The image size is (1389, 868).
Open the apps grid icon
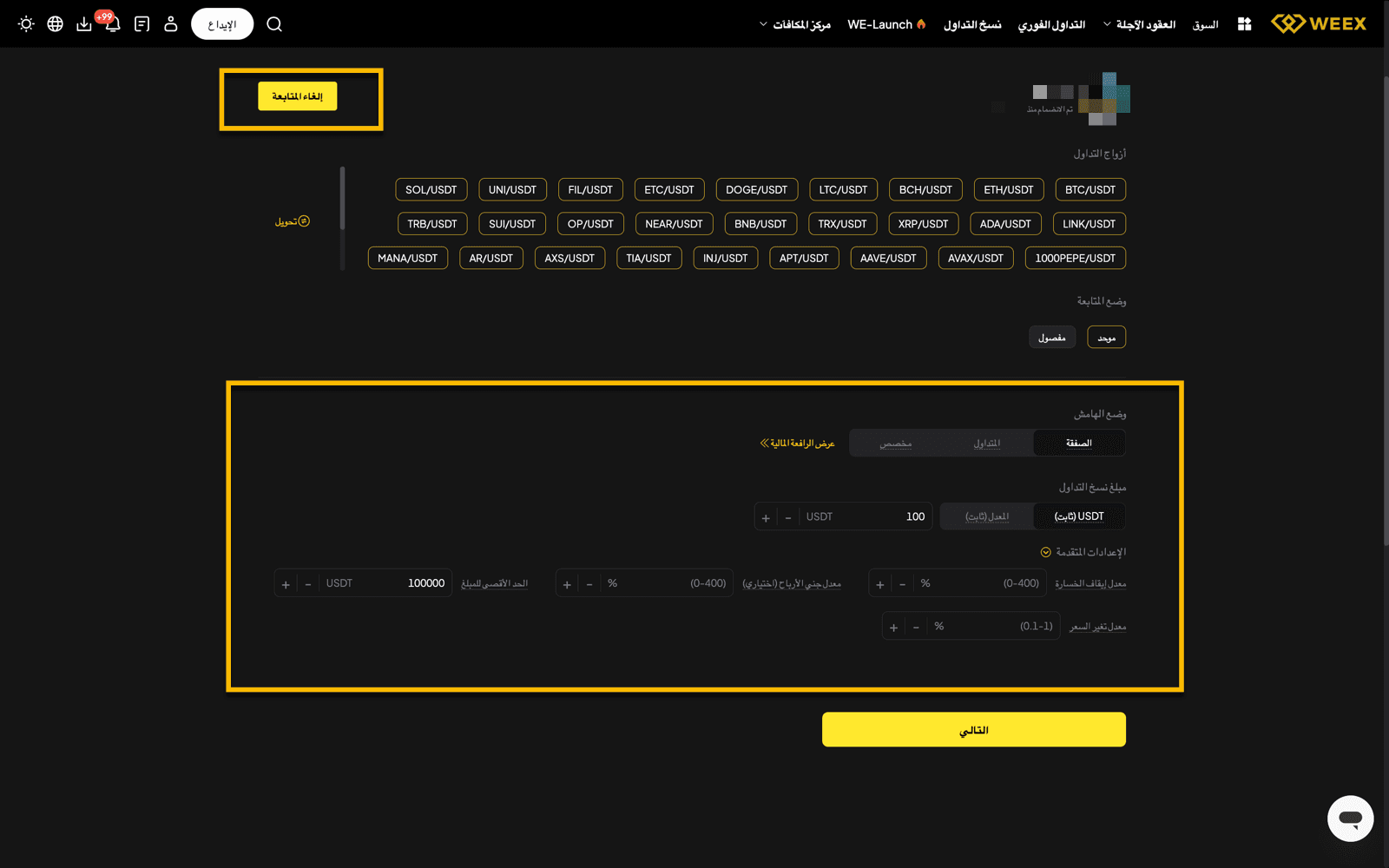(x=1244, y=24)
